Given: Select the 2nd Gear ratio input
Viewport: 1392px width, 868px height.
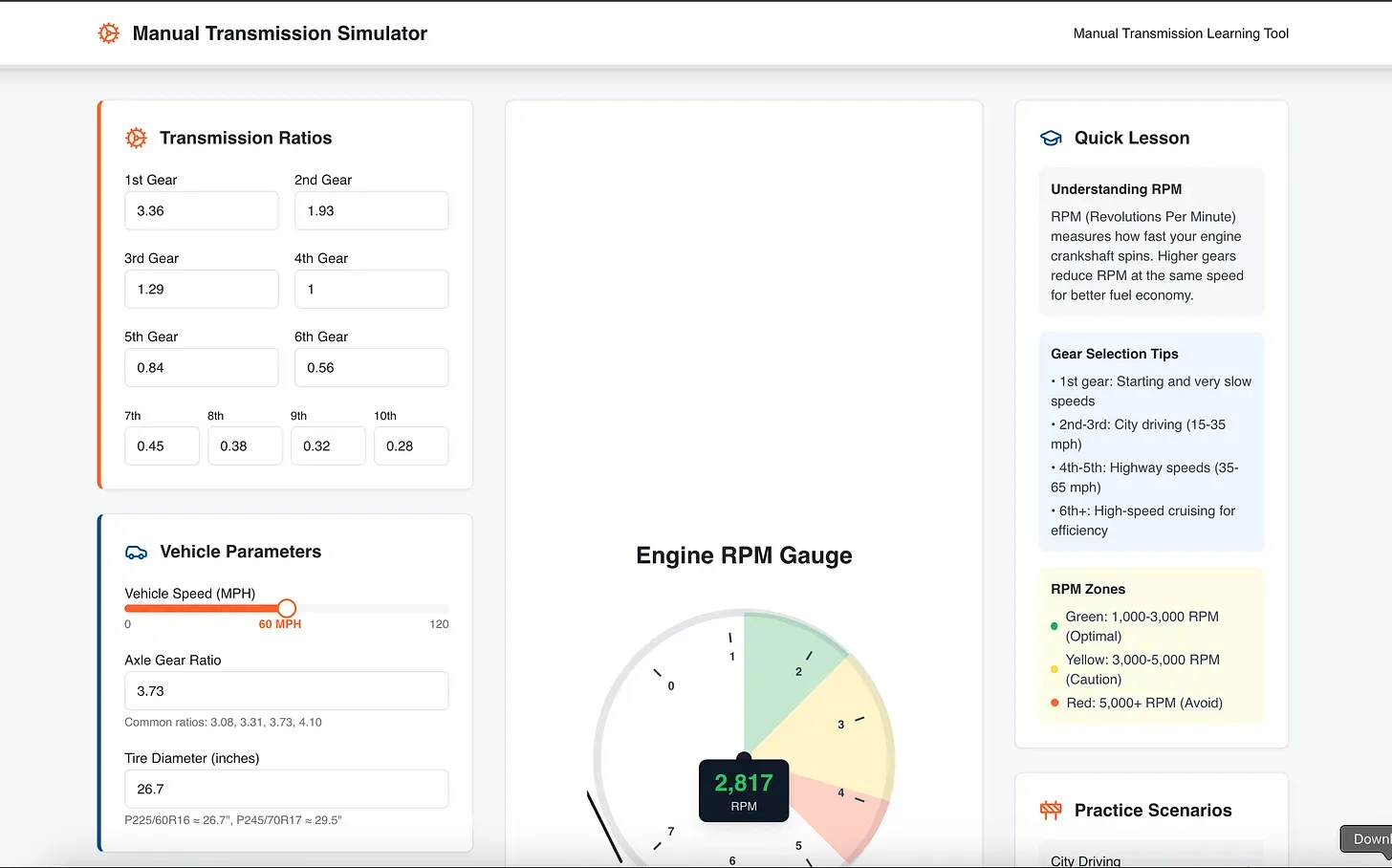Looking at the screenshot, I should click(x=371, y=211).
